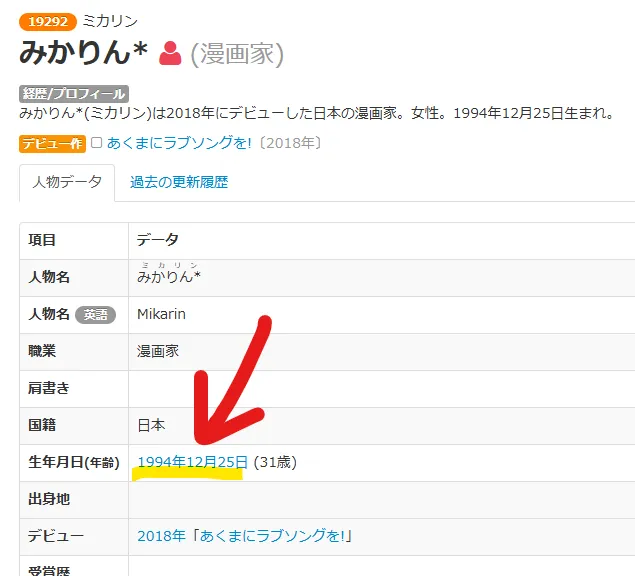Switch to the 過去の更新履歴 tab

click(179, 182)
